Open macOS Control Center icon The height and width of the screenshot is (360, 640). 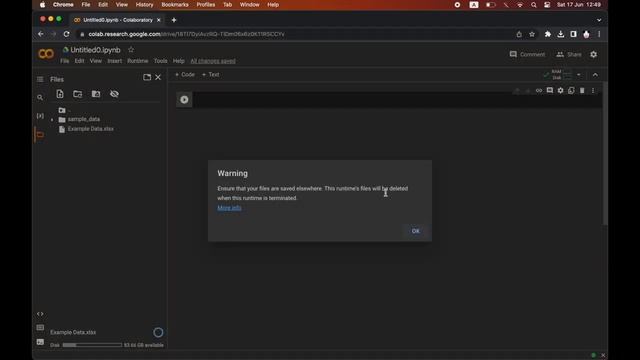coord(547,5)
